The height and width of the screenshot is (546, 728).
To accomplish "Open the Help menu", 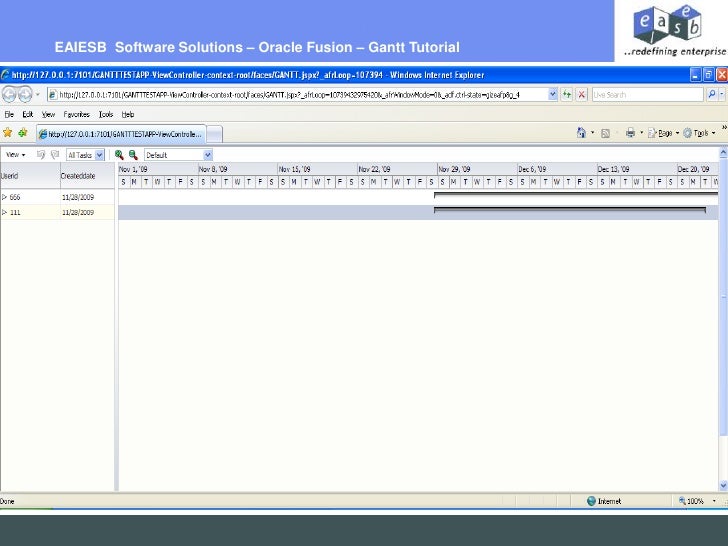I will pyautogui.click(x=128, y=114).
